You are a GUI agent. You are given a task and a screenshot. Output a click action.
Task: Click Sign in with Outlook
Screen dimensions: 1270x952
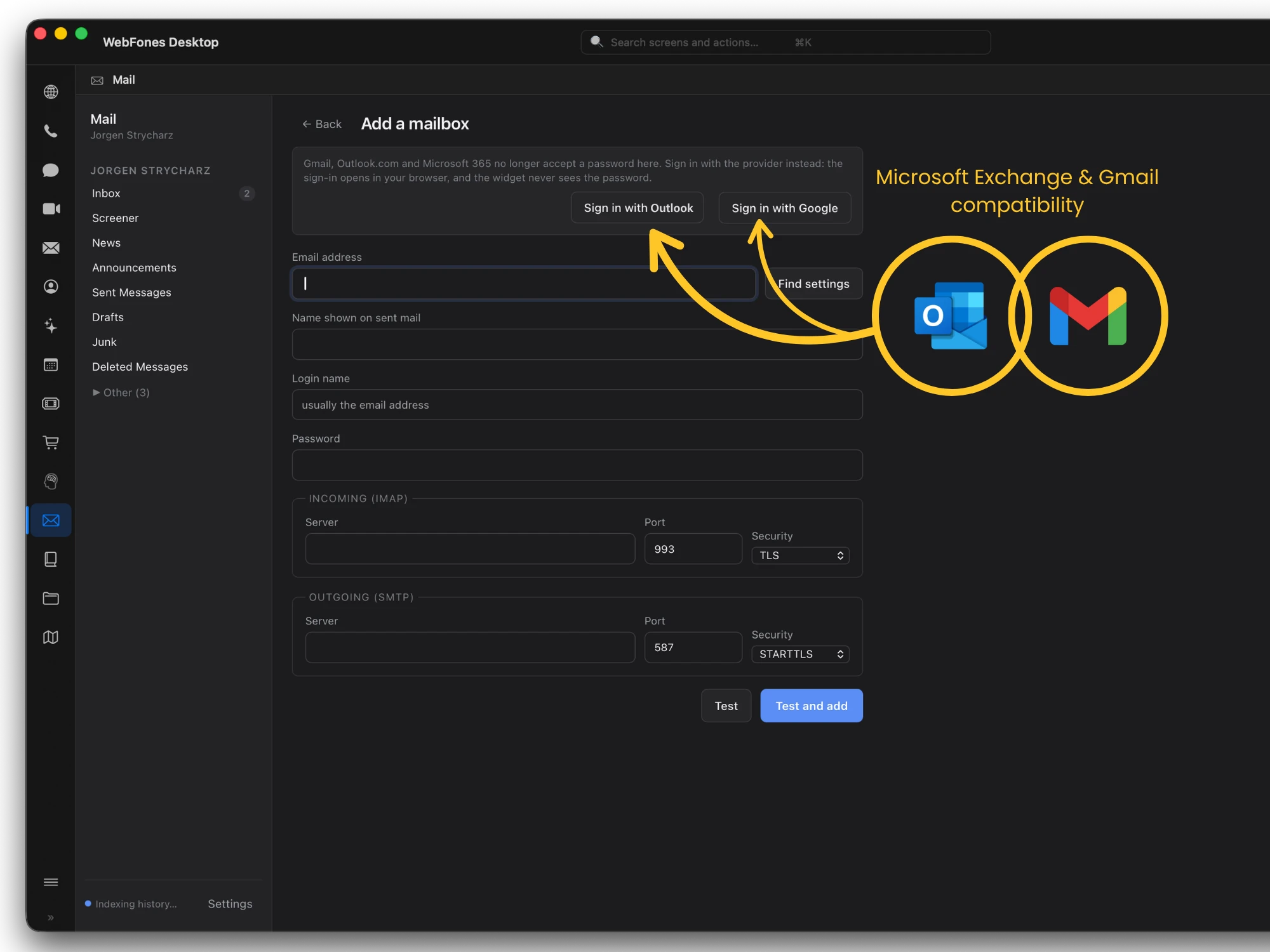638,208
